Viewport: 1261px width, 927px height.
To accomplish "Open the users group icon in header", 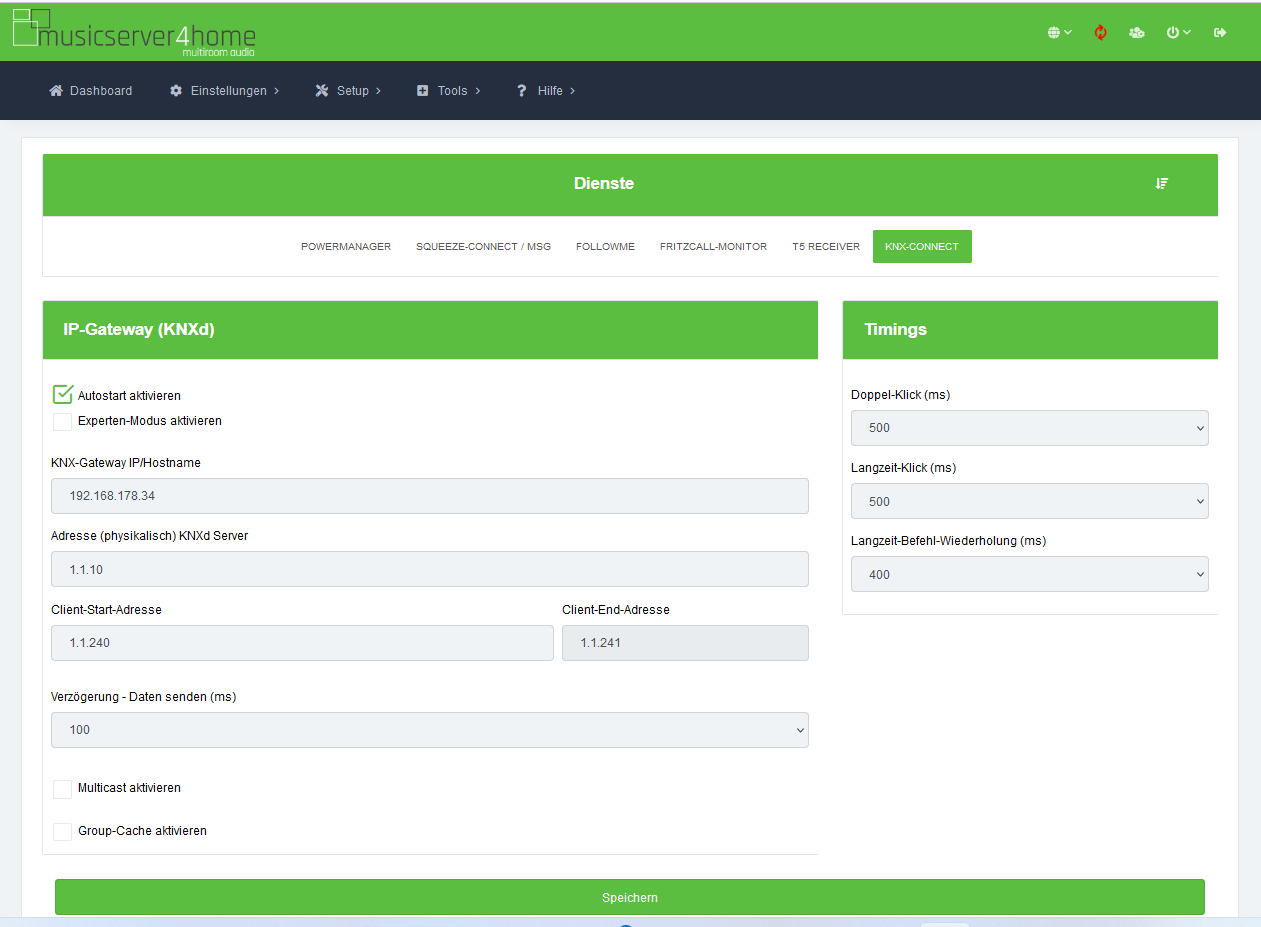I will (x=1136, y=33).
